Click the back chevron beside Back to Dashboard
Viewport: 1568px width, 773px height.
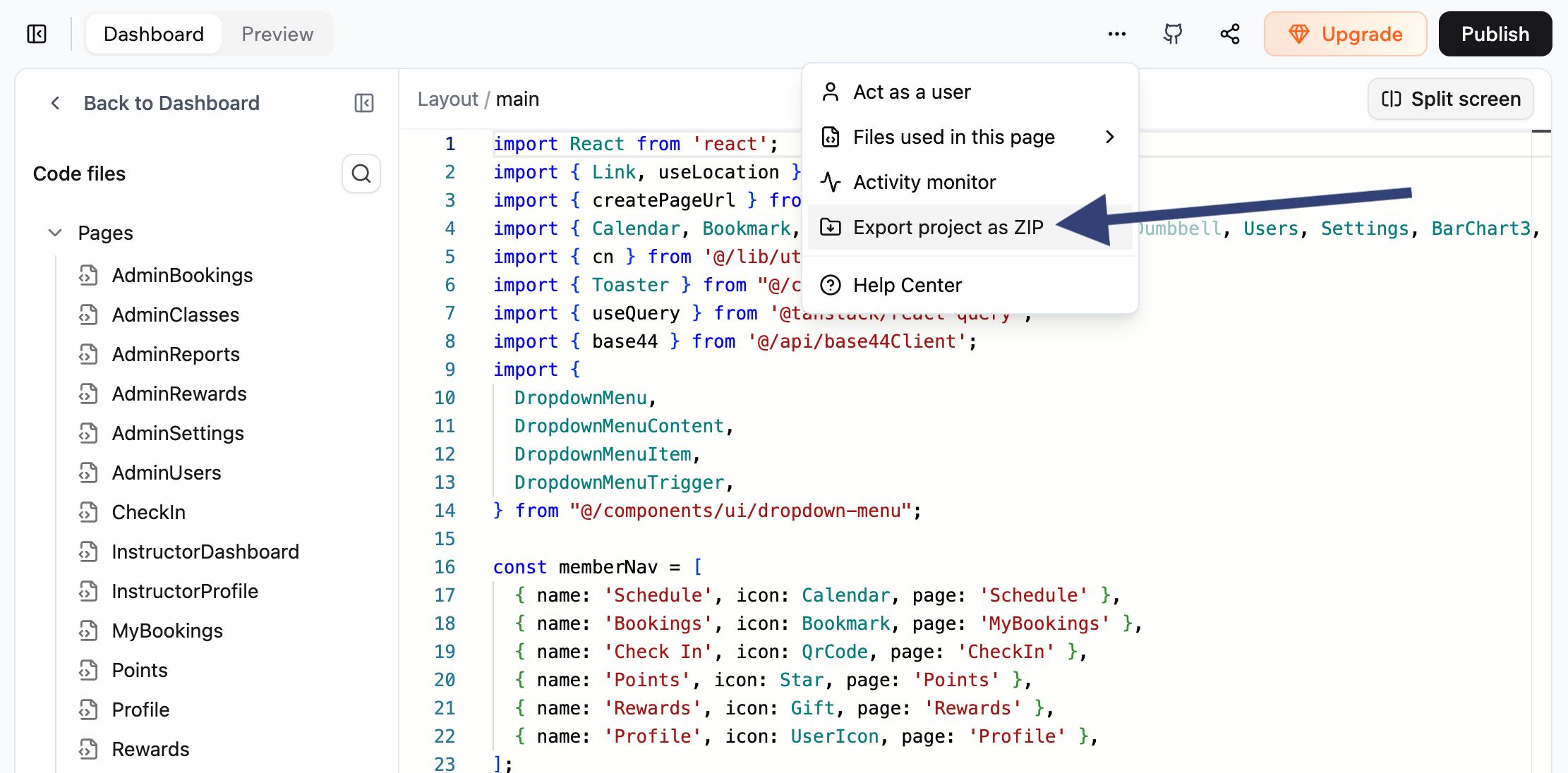[56, 103]
